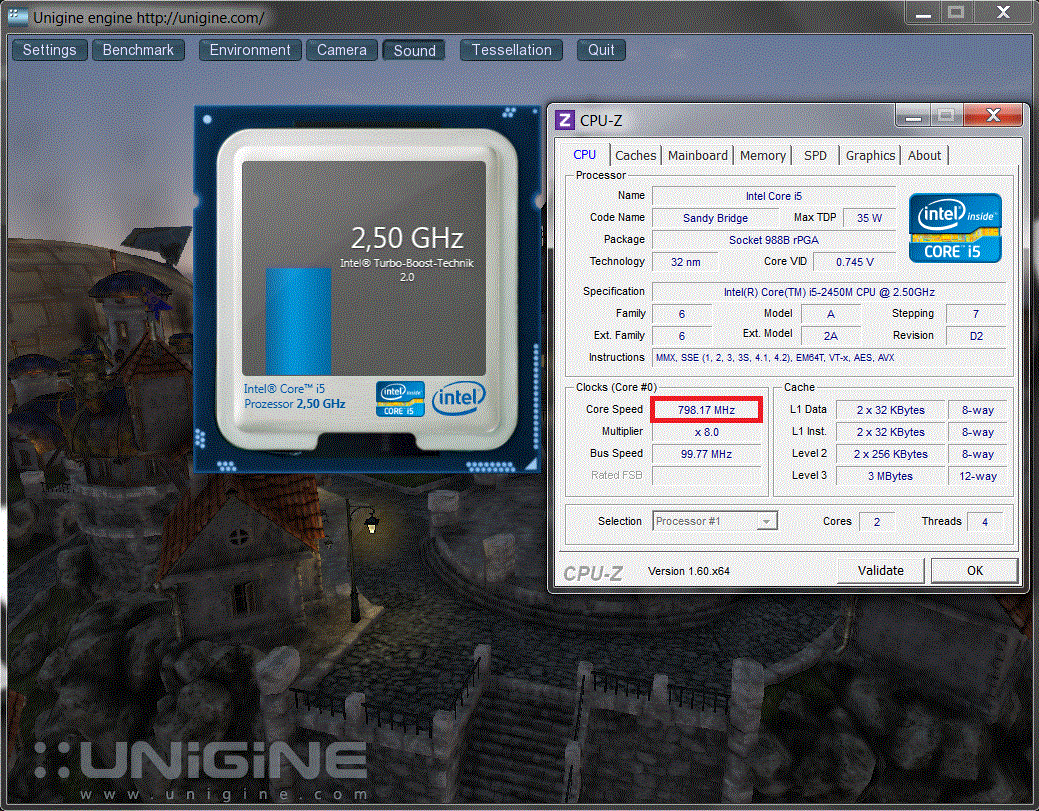
Task: Click the Name field Intel Core i5
Action: (x=773, y=196)
